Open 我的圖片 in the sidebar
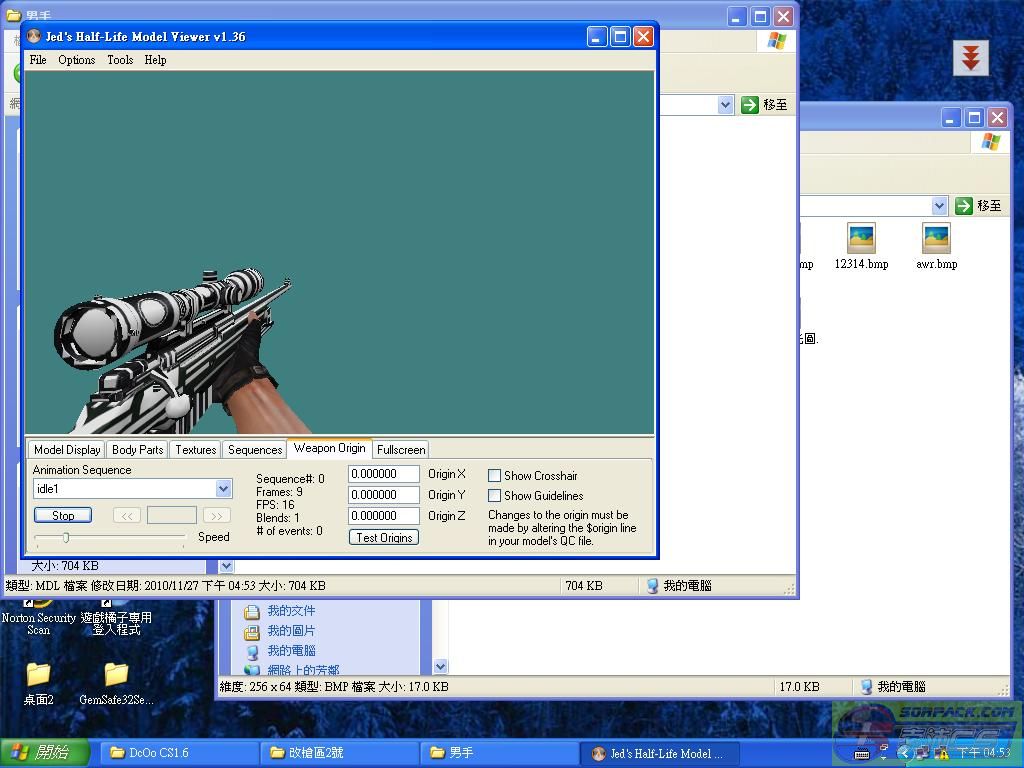Screen dimensions: 1024x768 pyautogui.click(x=290, y=630)
